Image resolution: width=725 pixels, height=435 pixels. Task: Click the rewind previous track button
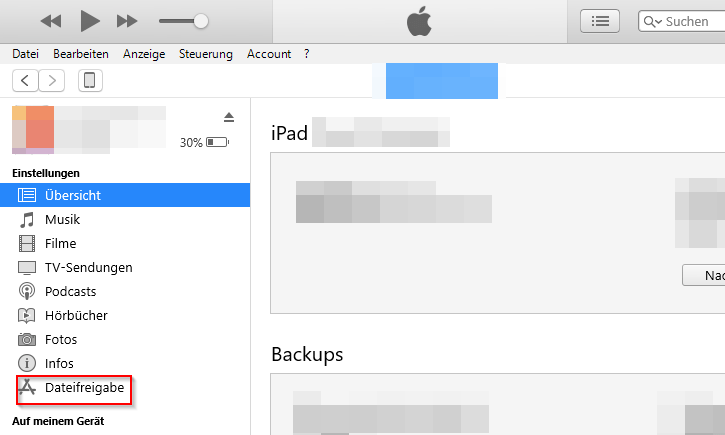[x=50, y=20]
